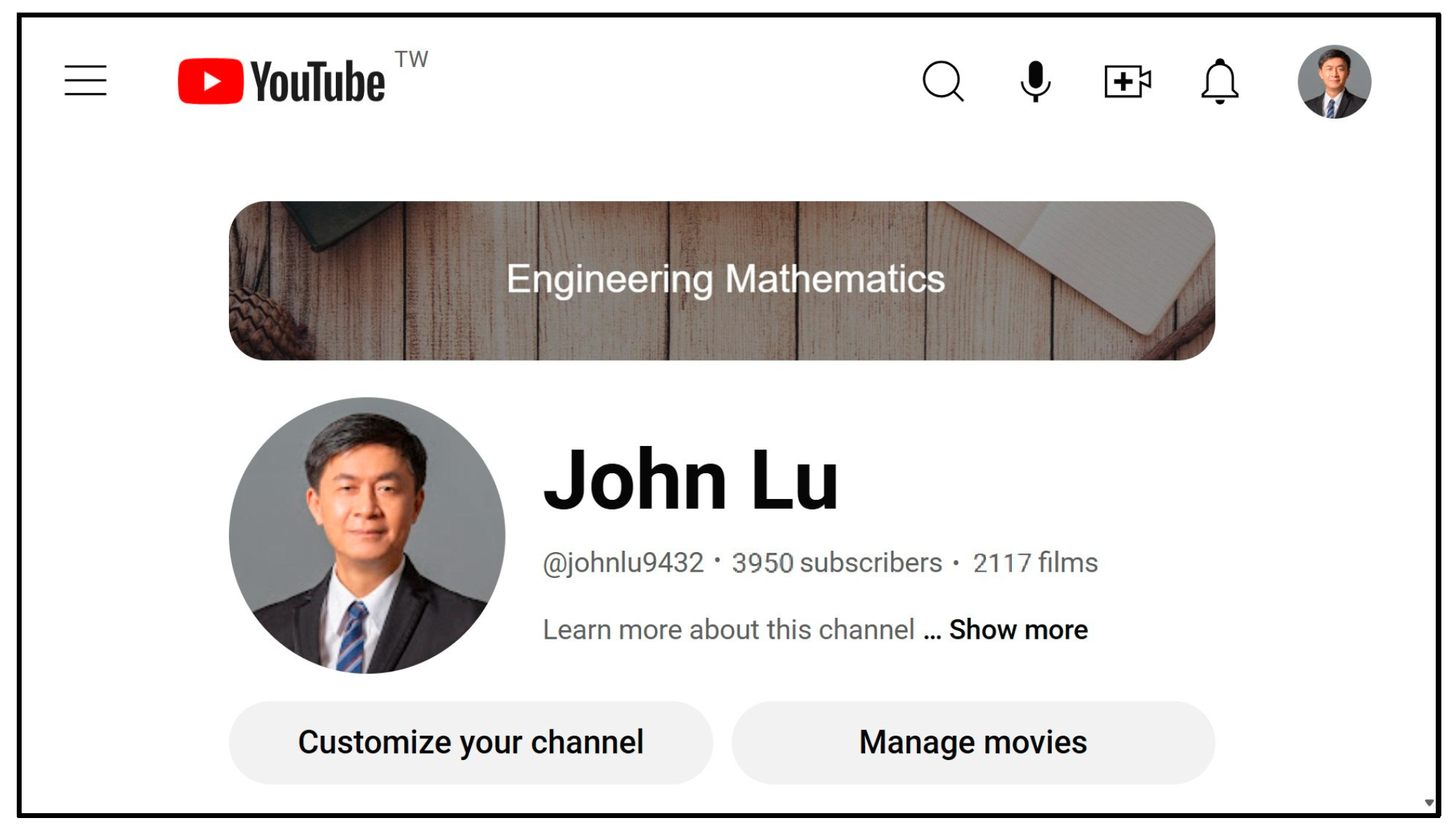Viewport: 1456px width, 832px height.
Task: Click the Manage movies button
Action: tap(973, 743)
